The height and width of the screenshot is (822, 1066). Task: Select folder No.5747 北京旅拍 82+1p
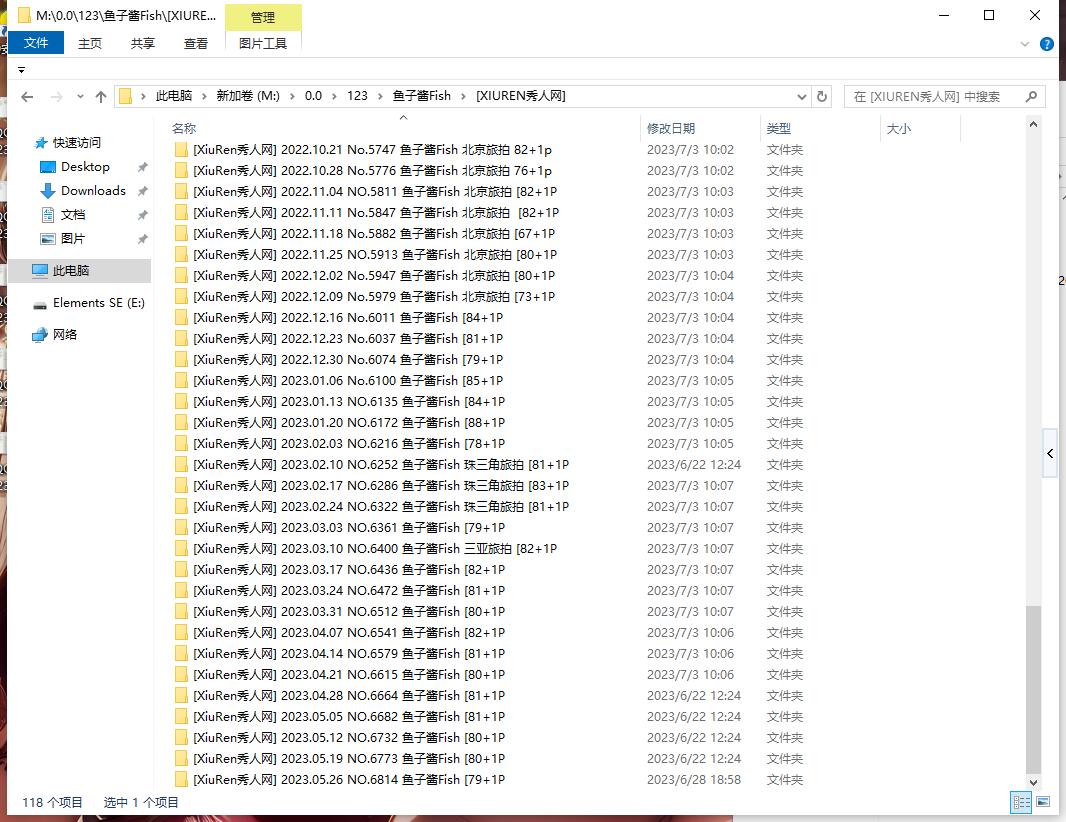pos(372,150)
